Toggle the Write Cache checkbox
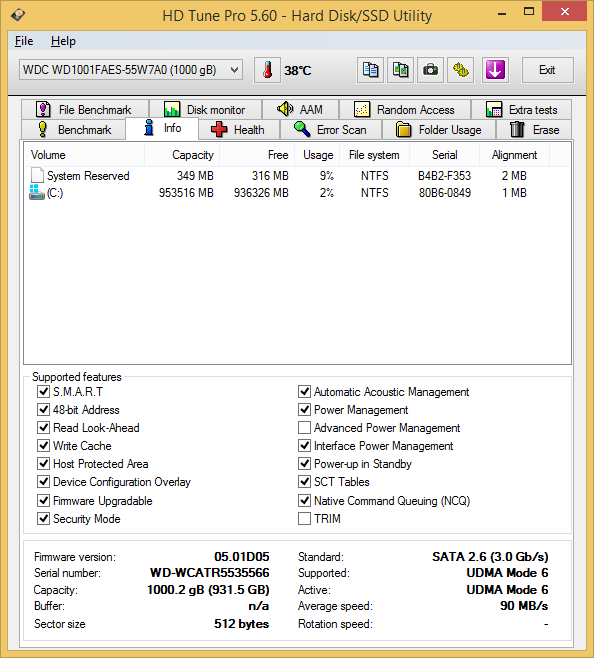 click(43, 446)
